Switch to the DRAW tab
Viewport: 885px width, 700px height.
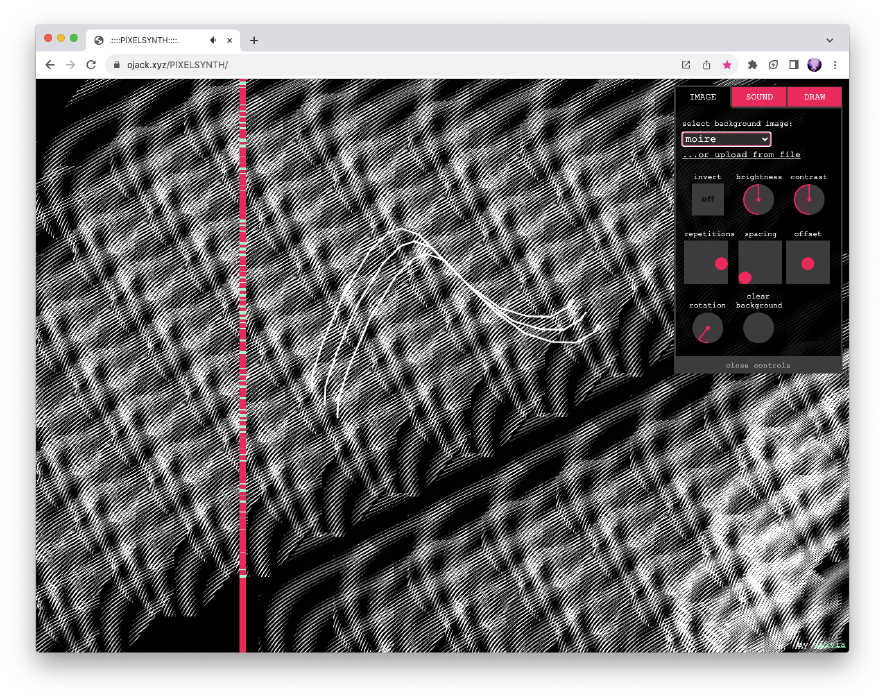pyautogui.click(x=814, y=97)
